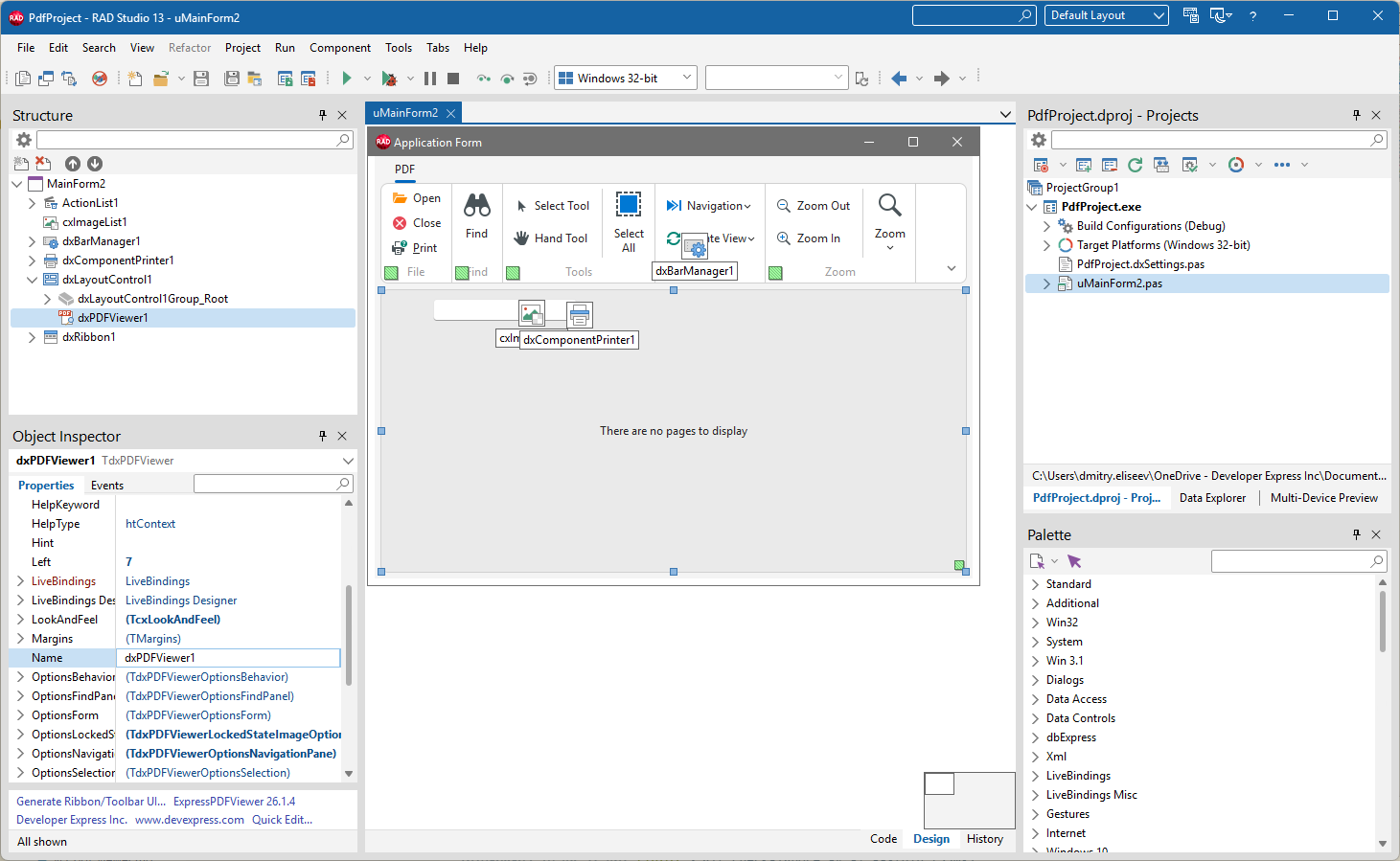Pin the Object Inspector panel

[323, 436]
